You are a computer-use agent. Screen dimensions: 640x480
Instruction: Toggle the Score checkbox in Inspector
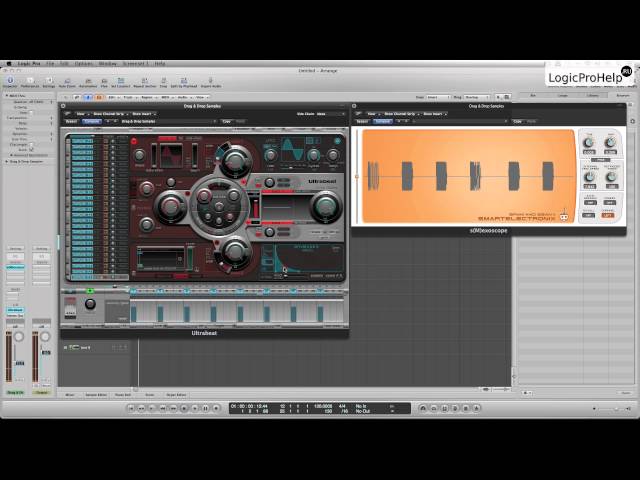click(x=31, y=150)
